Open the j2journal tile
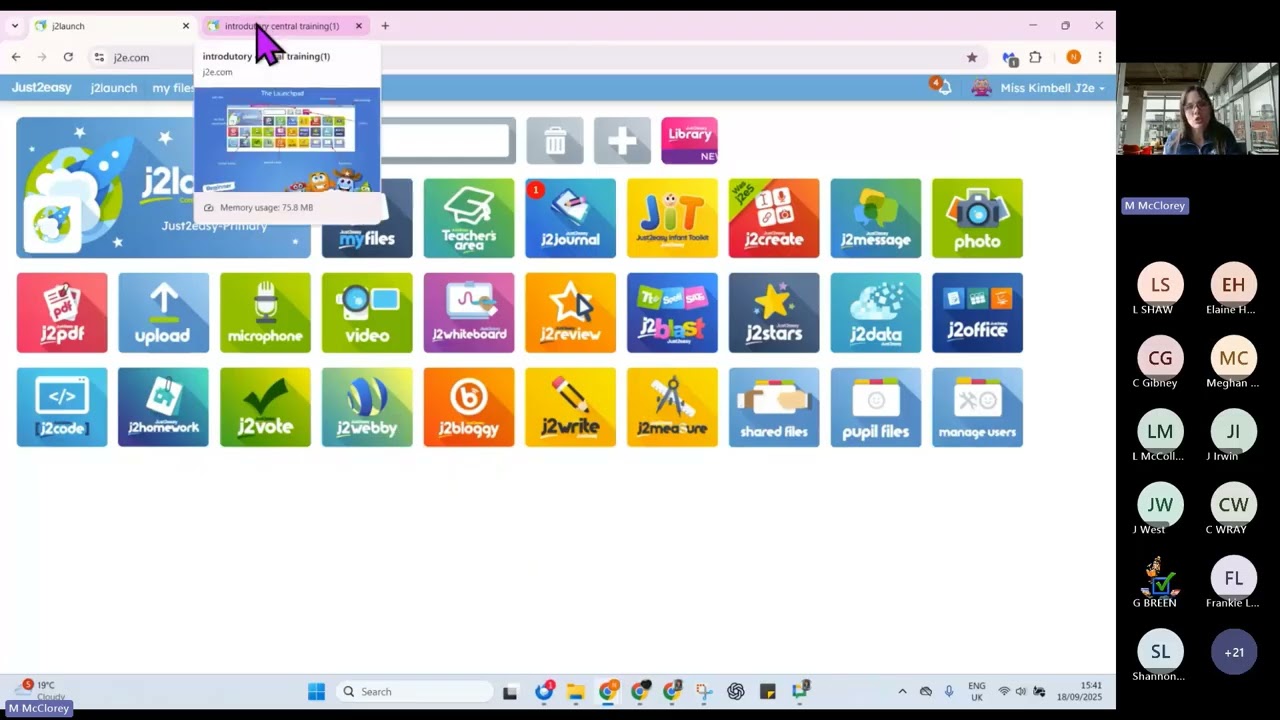The width and height of the screenshot is (1280, 720). [570, 218]
